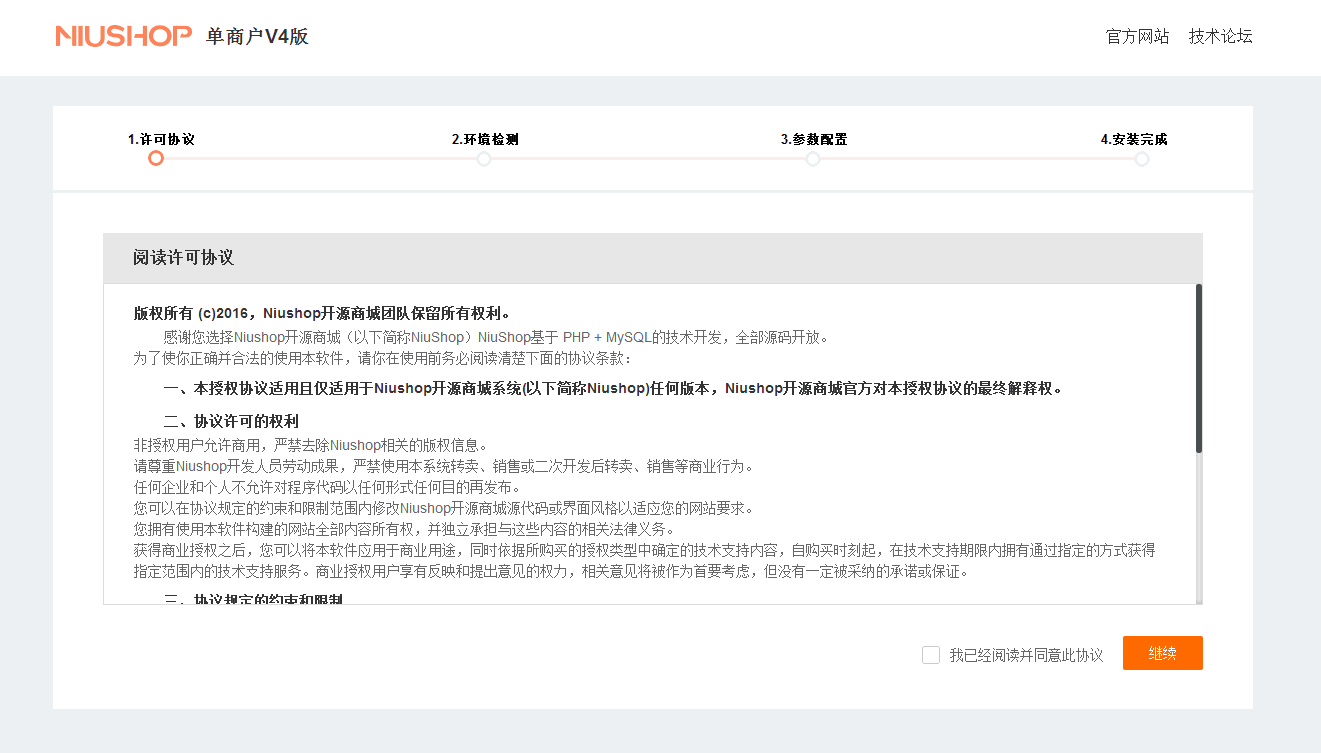The image size is (1321, 753).
Task: Click the heading 一、本授权协议适用且仅适用于Niushop
Action: [613, 388]
